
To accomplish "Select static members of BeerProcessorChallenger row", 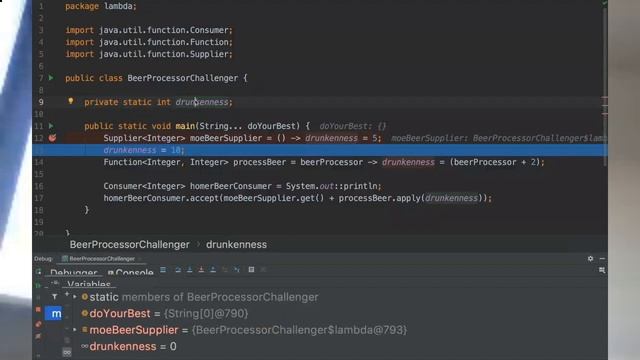I will tap(200, 297).
